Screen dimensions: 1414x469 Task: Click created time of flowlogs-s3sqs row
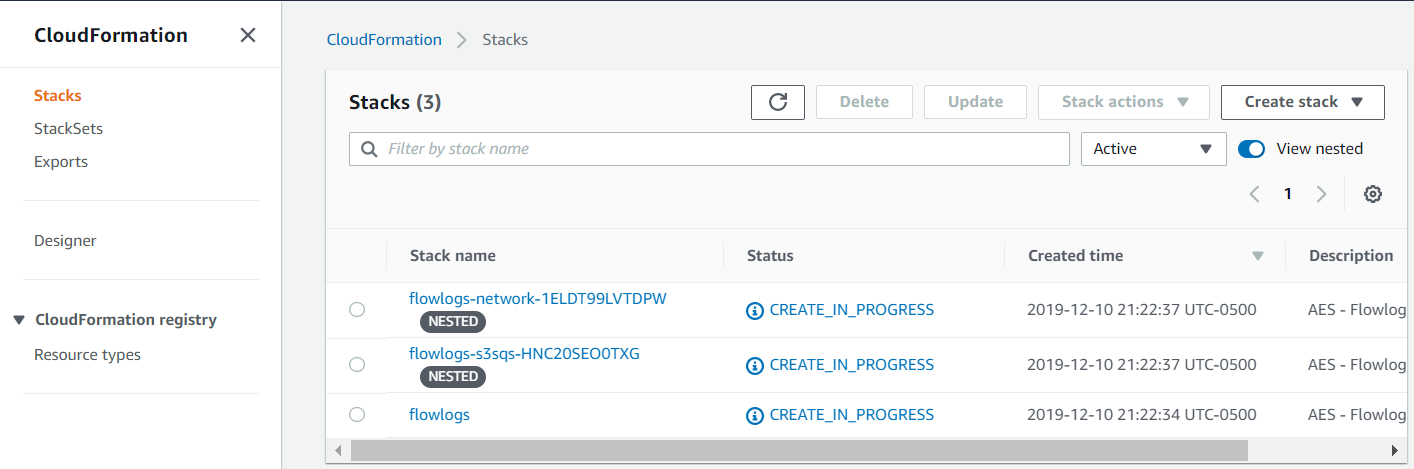coord(1141,365)
